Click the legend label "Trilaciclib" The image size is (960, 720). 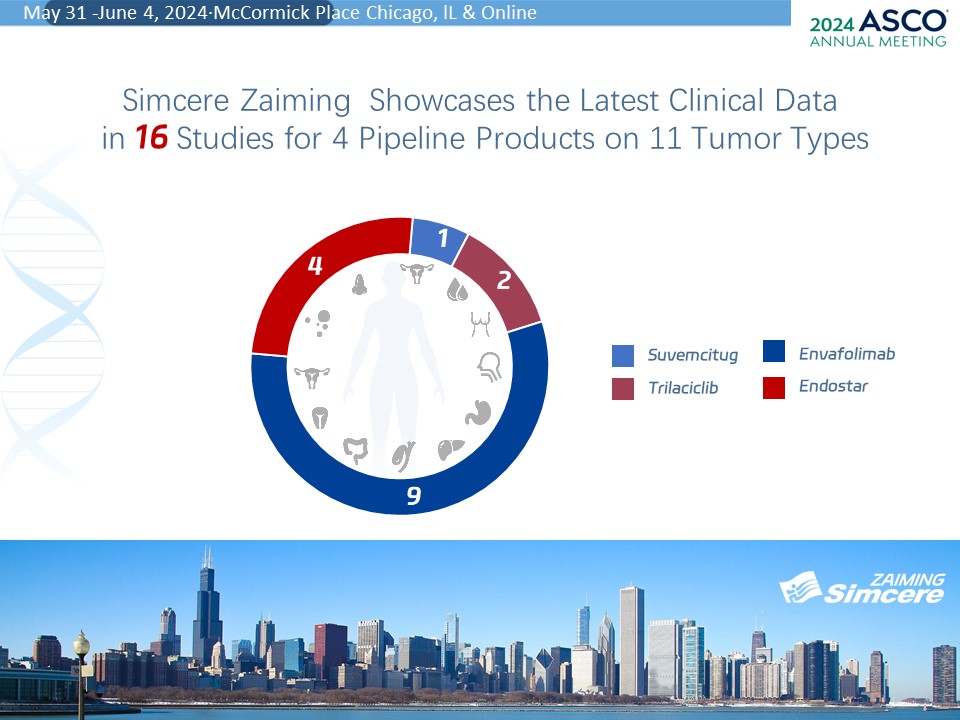click(x=683, y=388)
